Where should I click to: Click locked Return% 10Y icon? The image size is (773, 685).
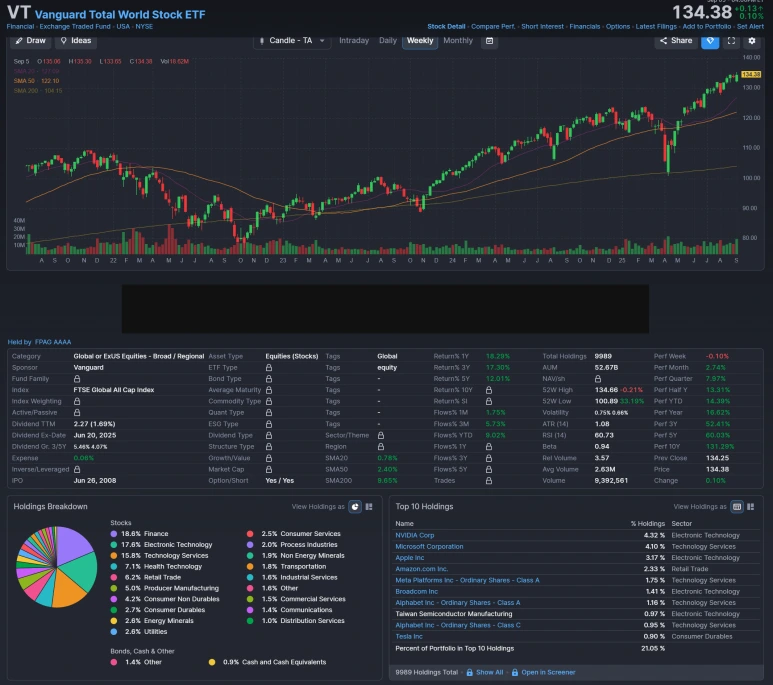point(489,390)
